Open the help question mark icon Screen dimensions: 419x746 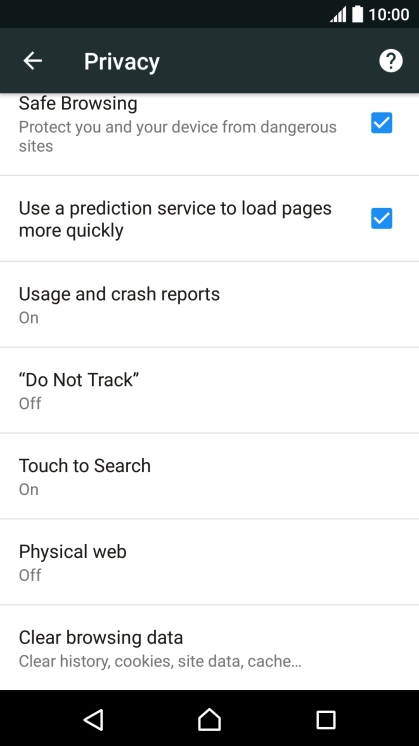pos(391,61)
